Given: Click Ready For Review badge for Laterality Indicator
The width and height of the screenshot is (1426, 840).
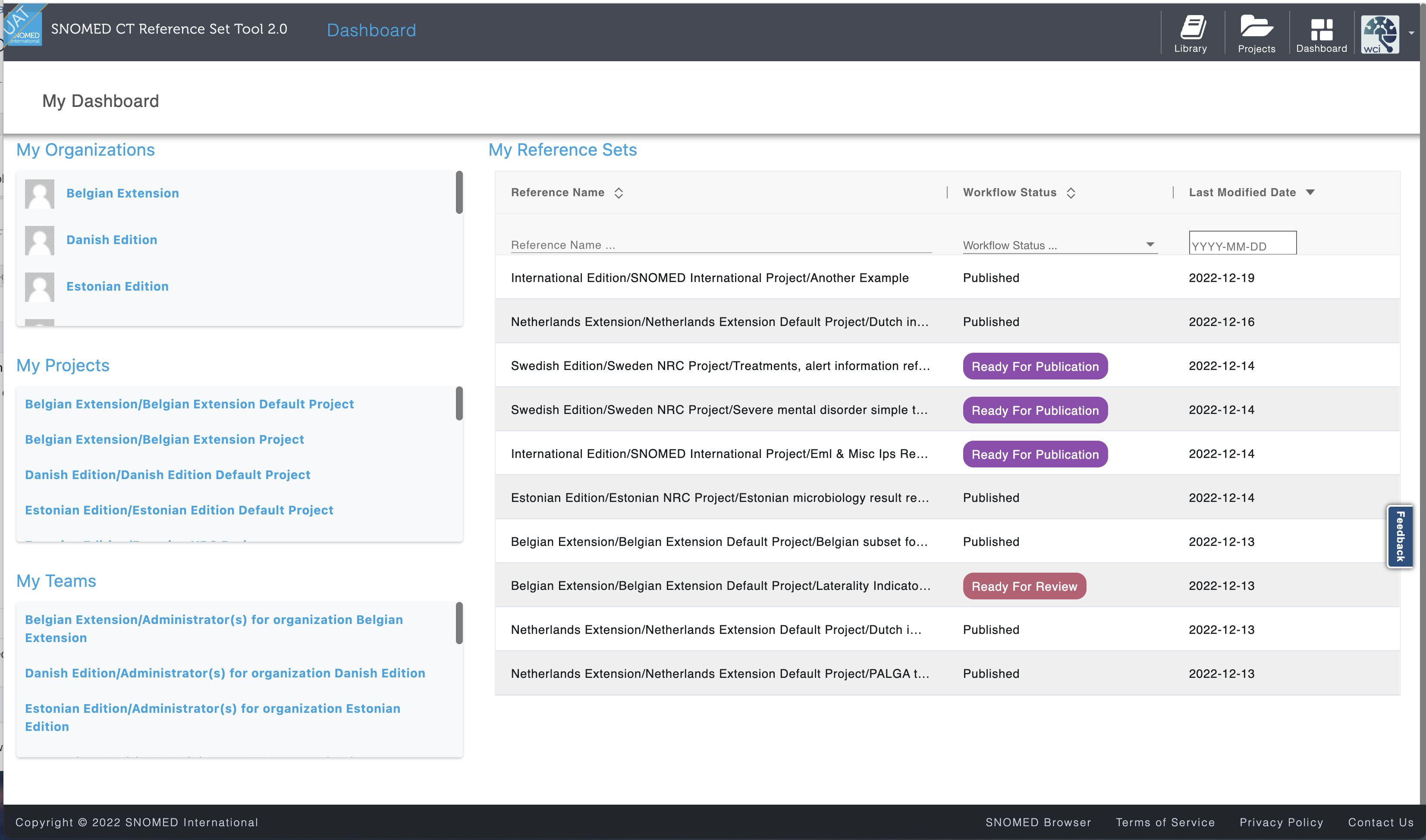Looking at the screenshot, I should click(1024, 586).
